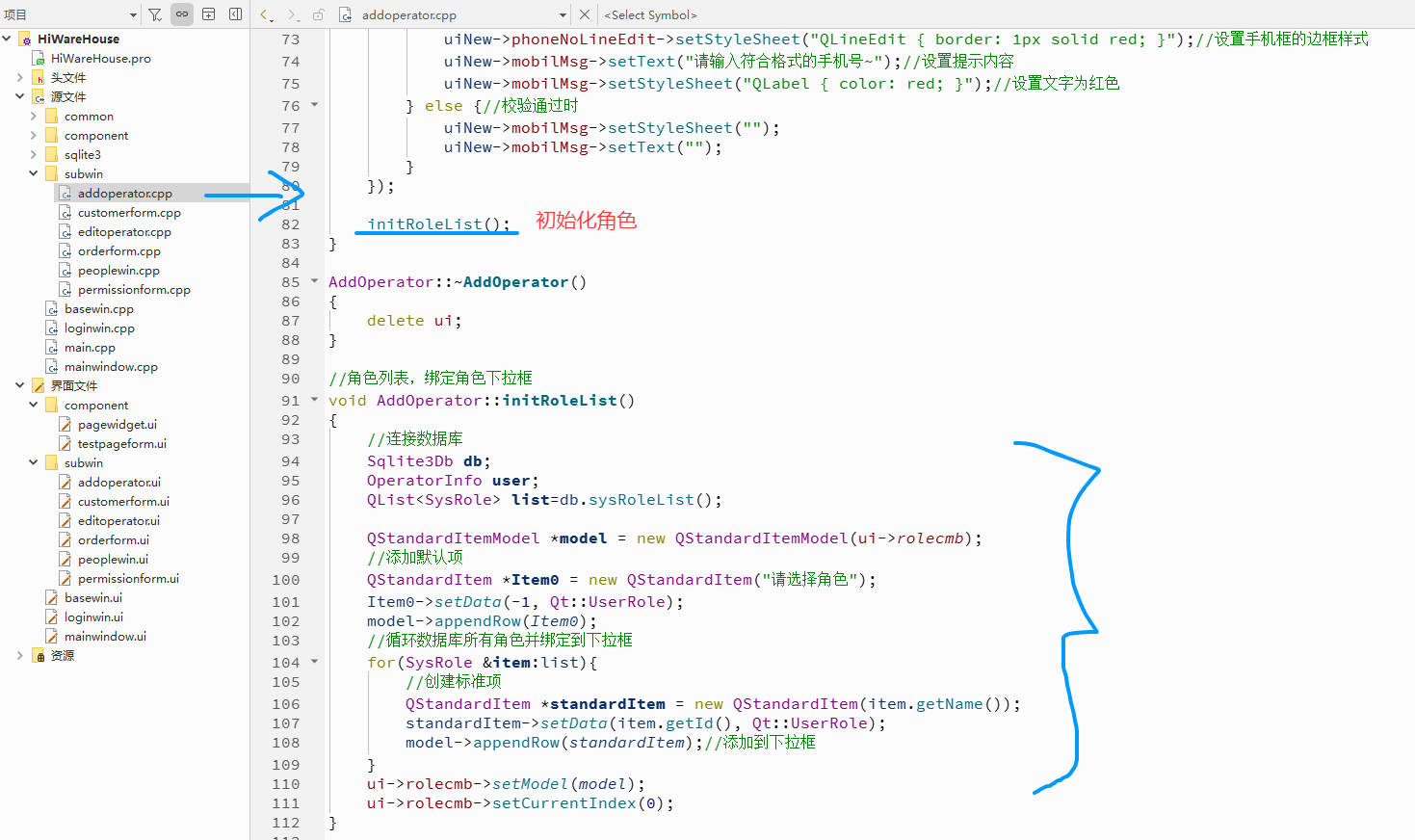Collapse the 界面文件 folder

pos(20,385)
